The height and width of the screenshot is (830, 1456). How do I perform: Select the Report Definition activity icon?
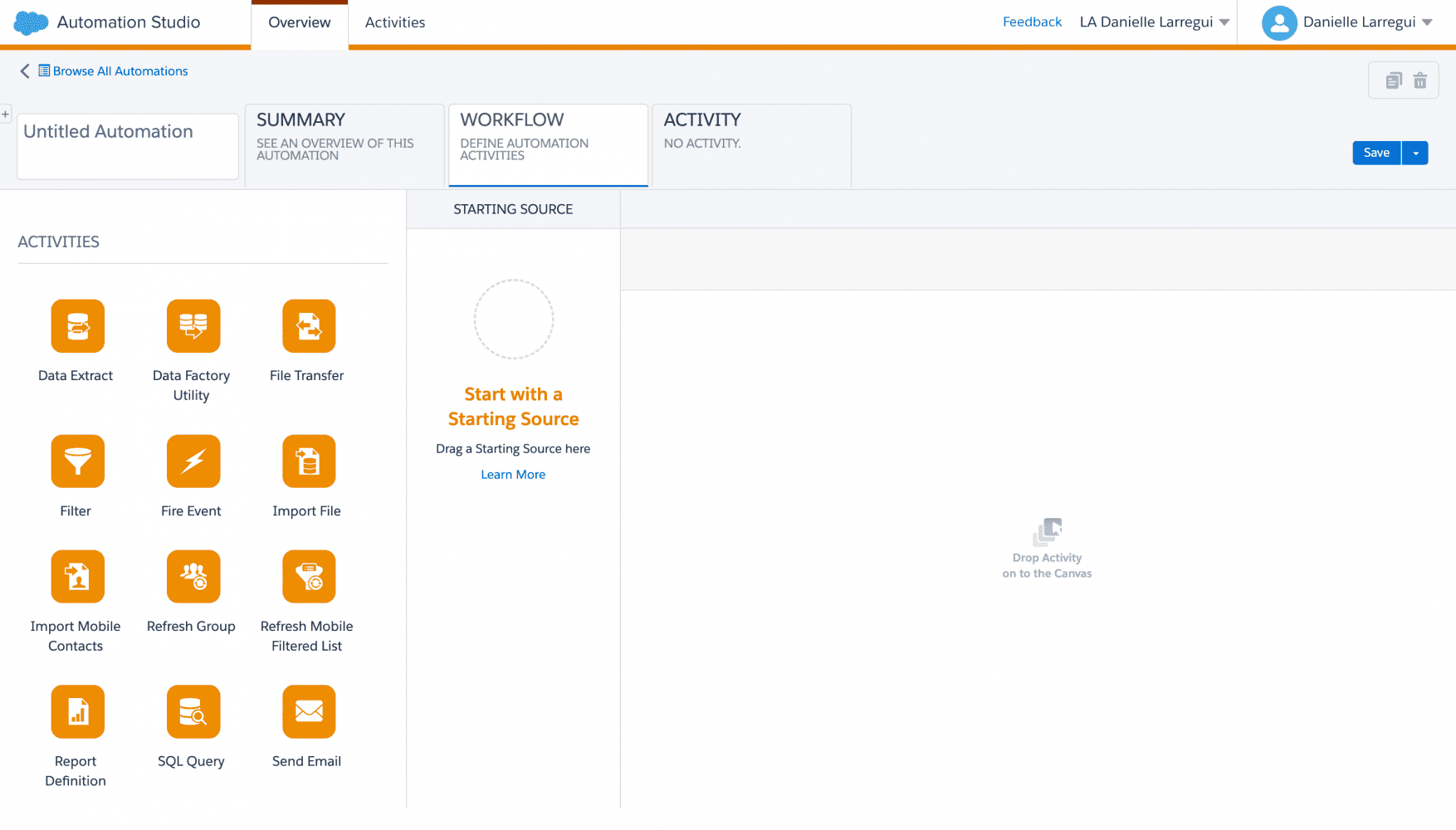coord(77,712)
